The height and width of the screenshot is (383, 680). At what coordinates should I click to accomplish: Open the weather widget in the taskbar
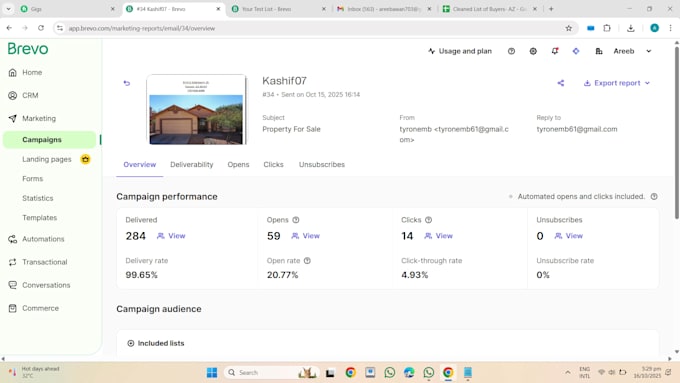[x=35, y=372]
